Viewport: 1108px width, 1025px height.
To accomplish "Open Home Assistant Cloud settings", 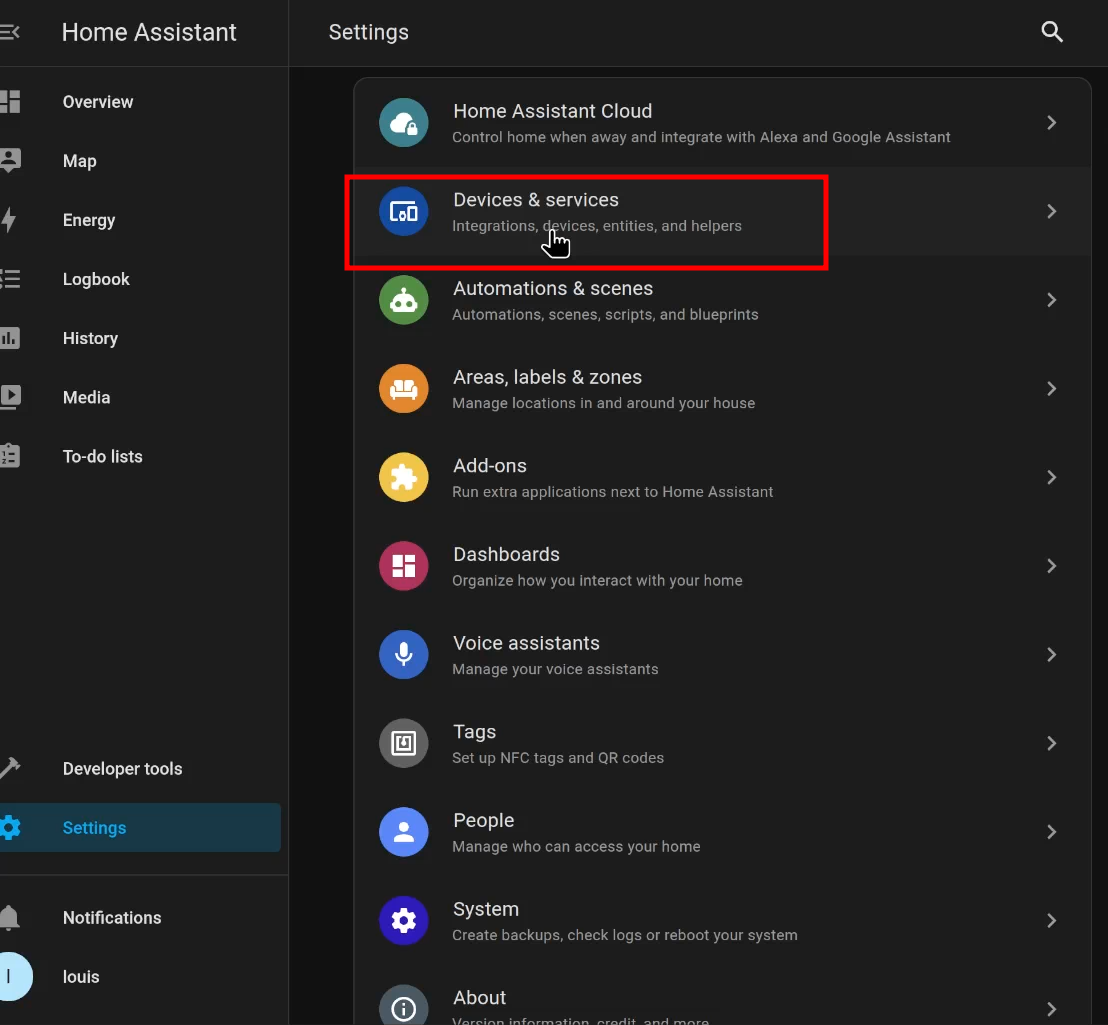I will pyautogui.click(x=722, y=123).
